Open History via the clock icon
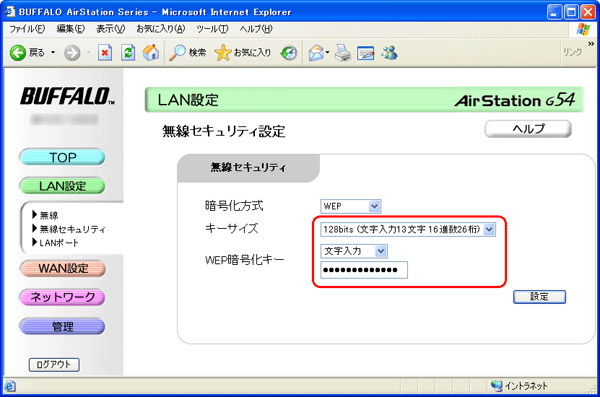 click(289, 53)
